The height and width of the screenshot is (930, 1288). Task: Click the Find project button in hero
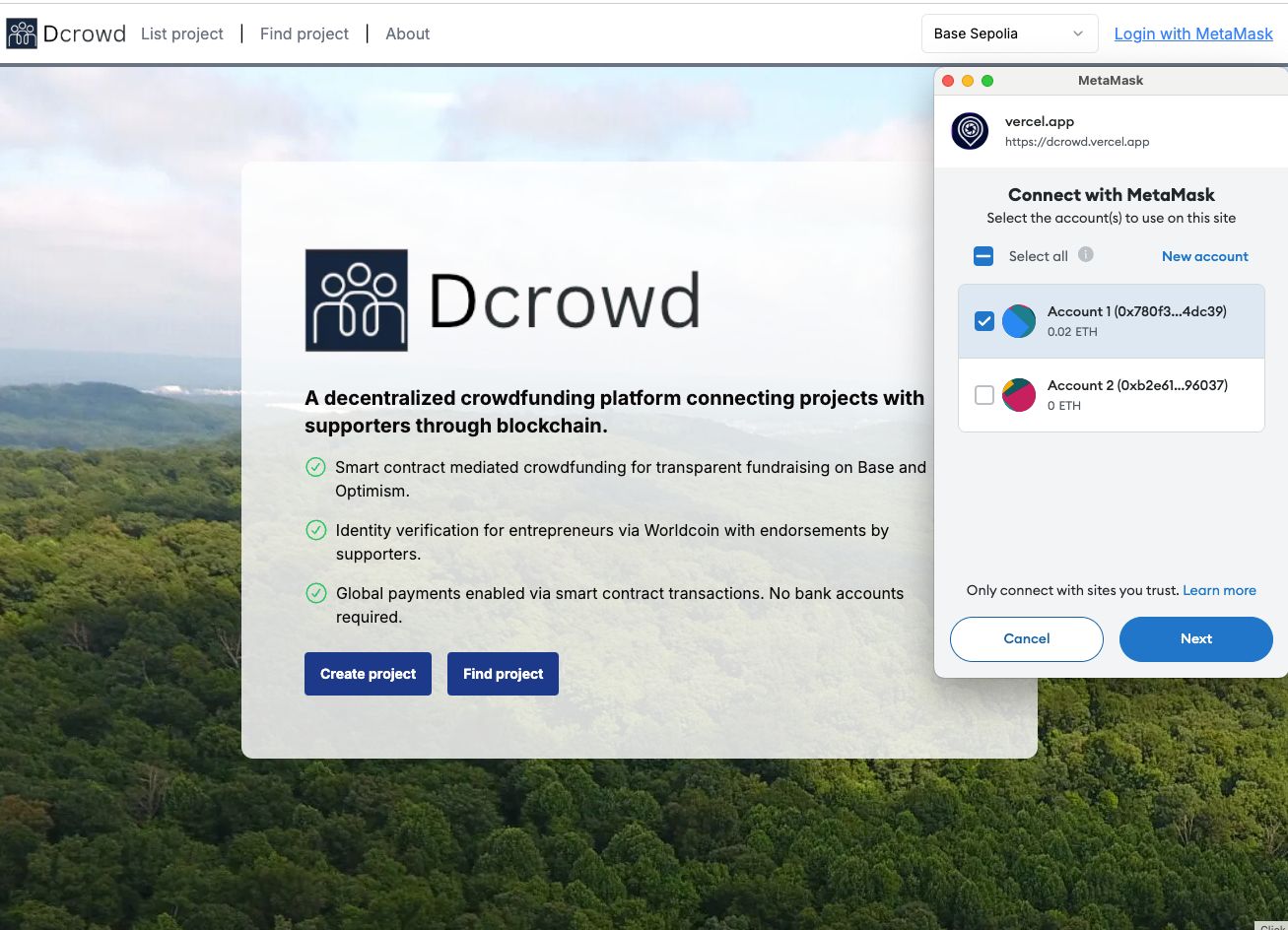click(503, 674)
